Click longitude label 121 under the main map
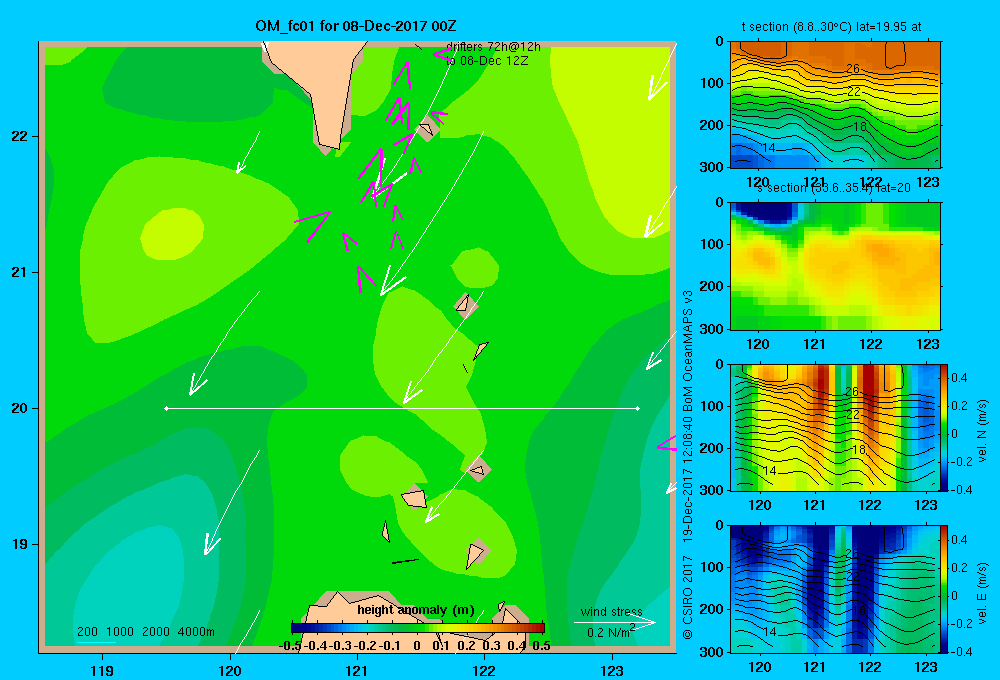The image size is (1000, 680). coord(357,670)
